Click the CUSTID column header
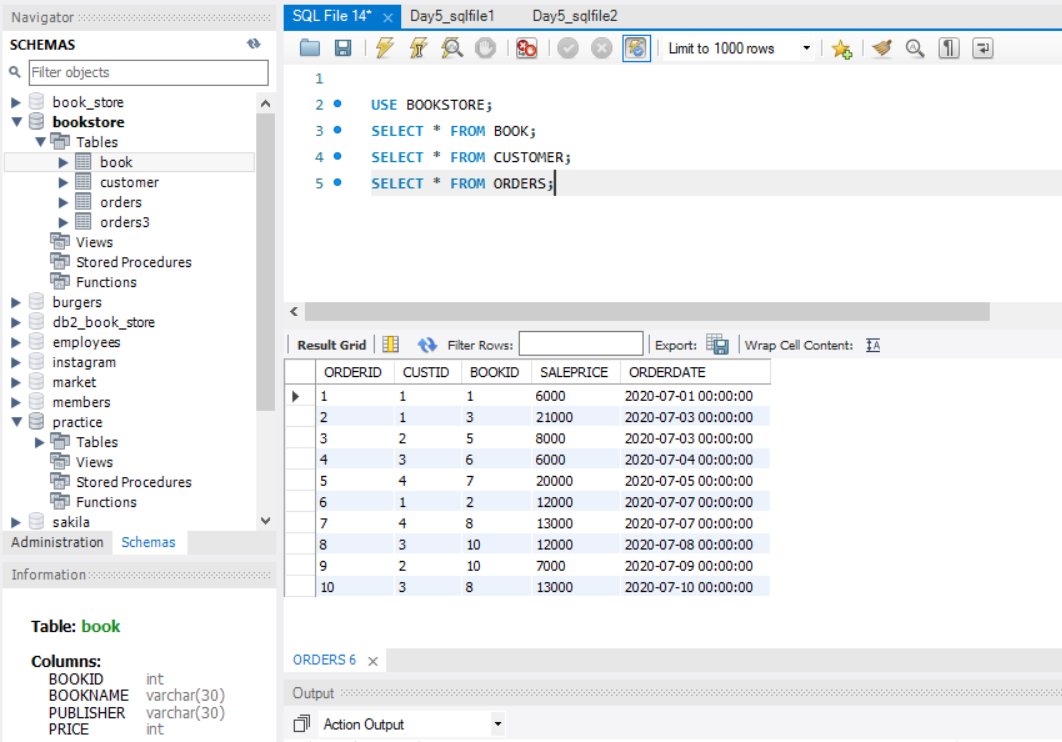Viewport: 1062px width, 742px height. click(427, 372)
